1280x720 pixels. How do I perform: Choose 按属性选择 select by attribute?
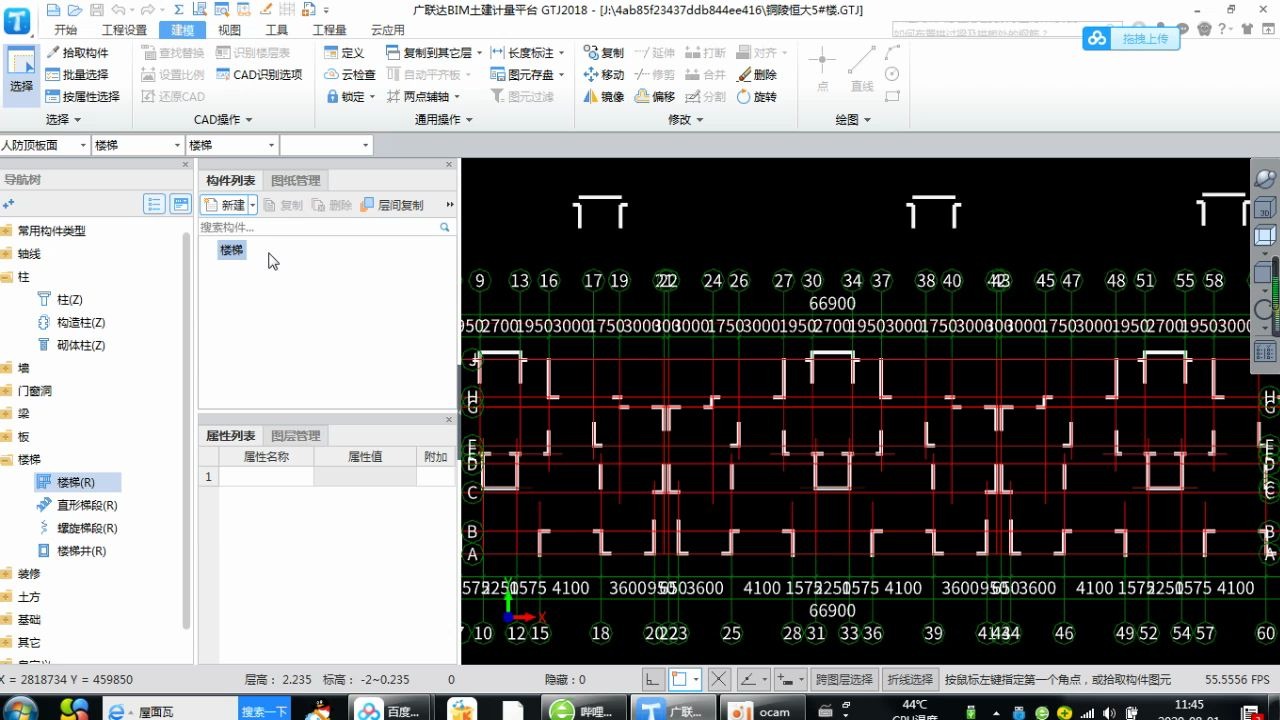(81, 96)
